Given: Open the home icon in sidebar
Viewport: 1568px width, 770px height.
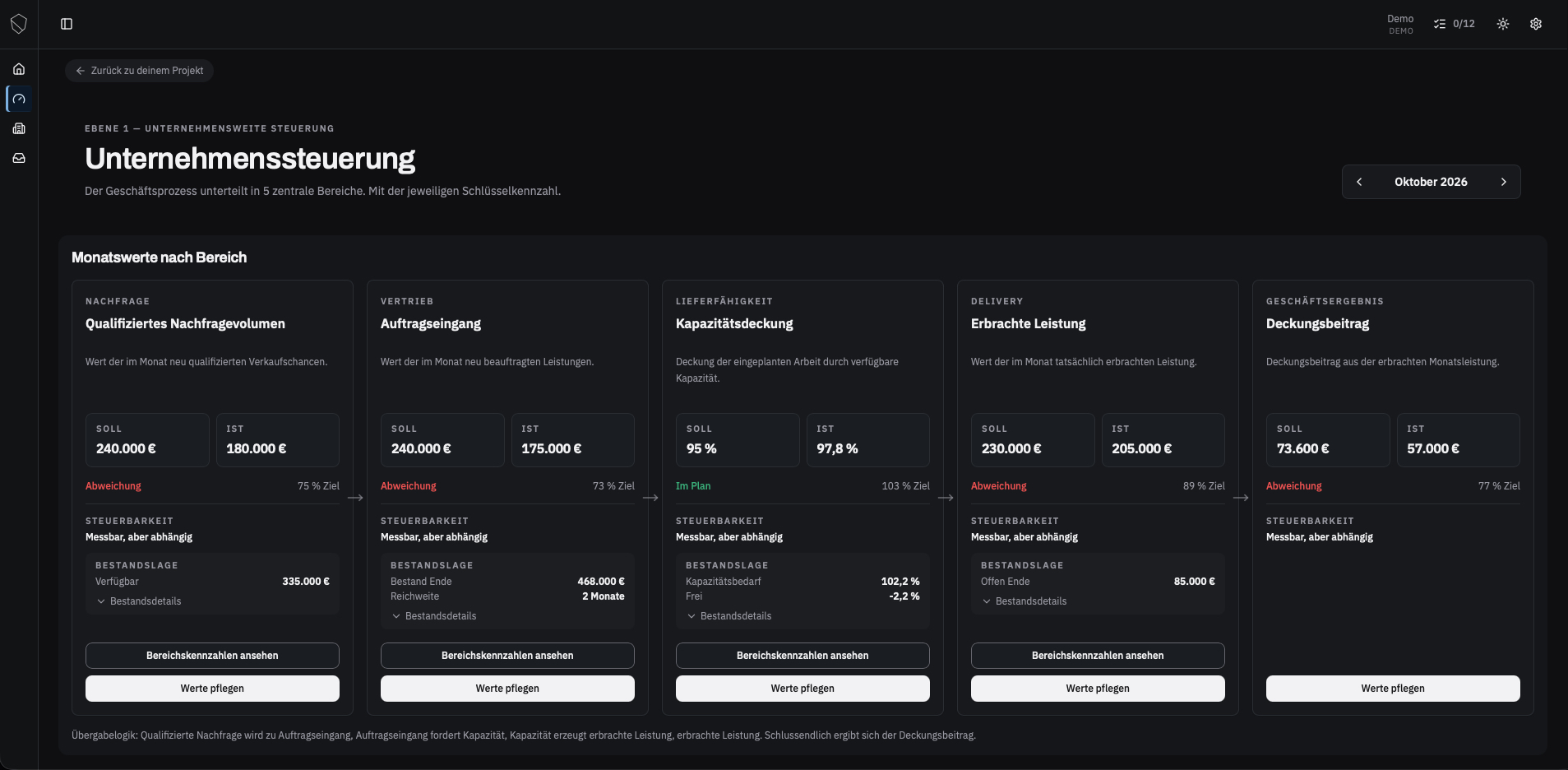Looking at the screenshot, I should pos(19,69).
